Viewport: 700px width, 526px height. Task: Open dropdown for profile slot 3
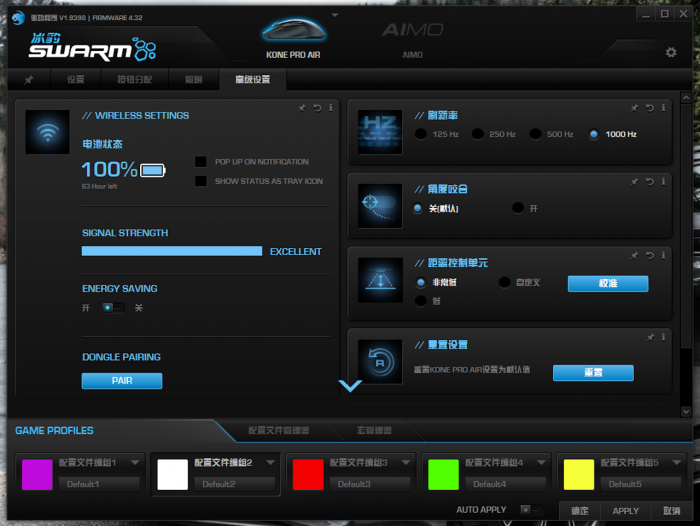click(405, 463)
